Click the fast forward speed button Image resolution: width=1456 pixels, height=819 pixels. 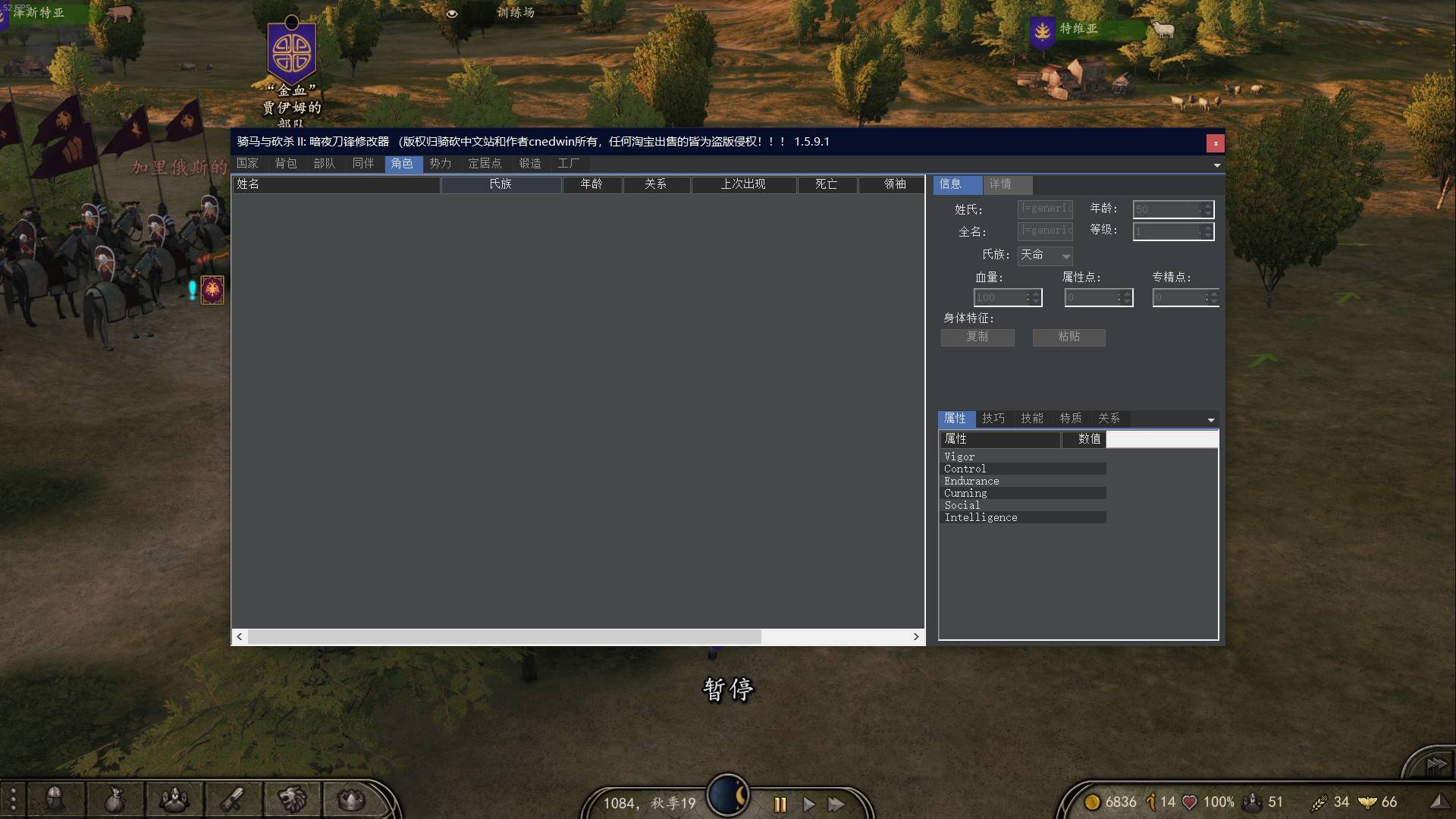pos(836,804)
